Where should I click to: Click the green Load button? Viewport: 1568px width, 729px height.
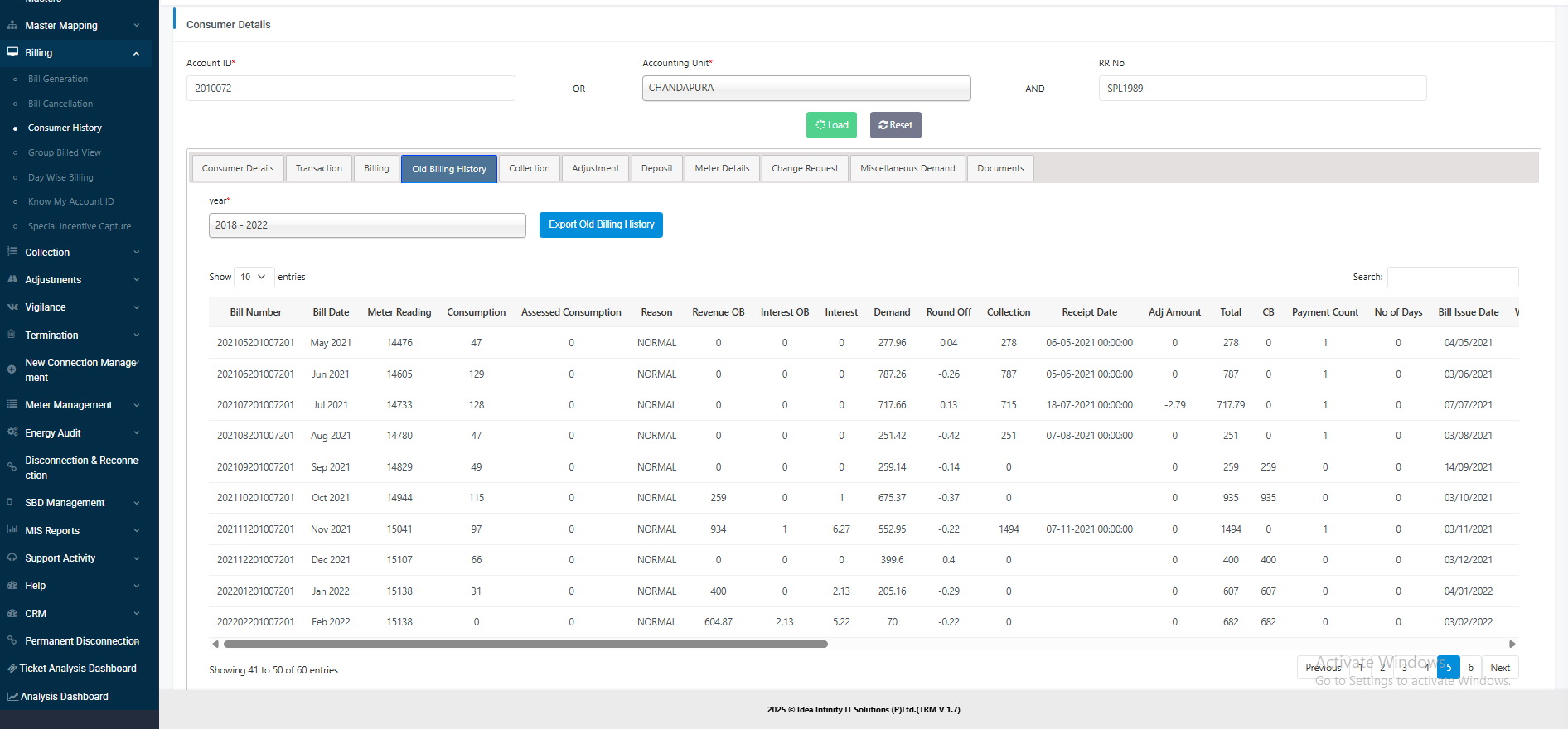(x=831, y=125)
